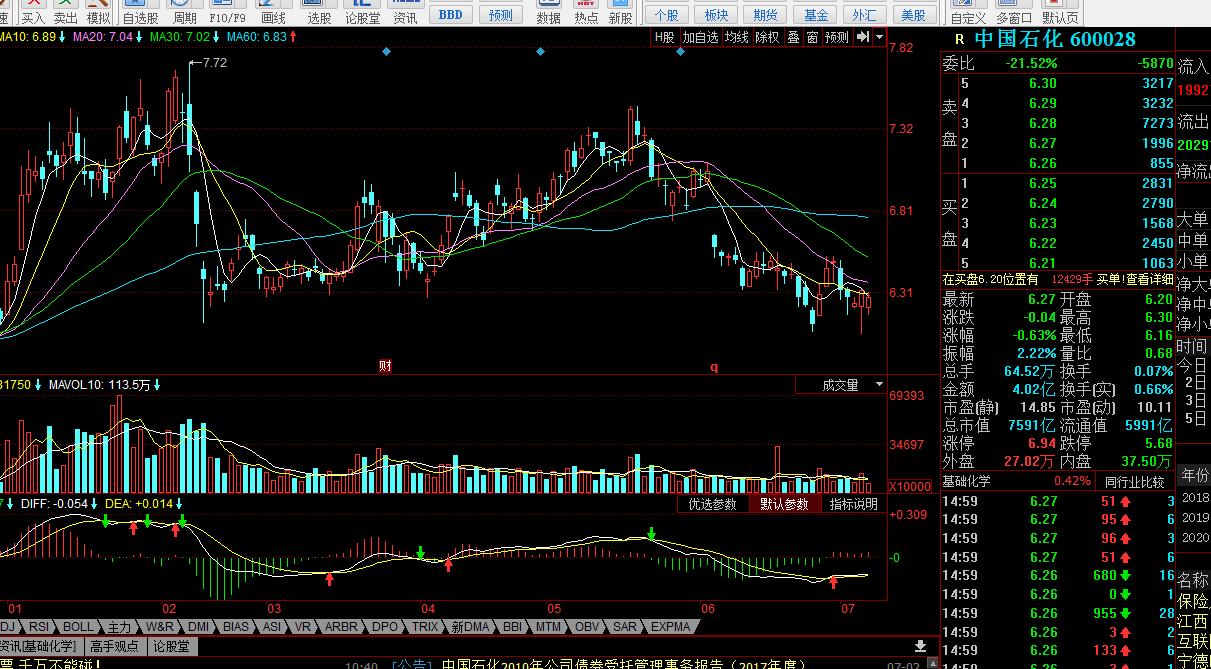The width and height of the screenshot is (1211, 669).
Task: Switch to the W&R indicator tab
Action: (160, 627)
